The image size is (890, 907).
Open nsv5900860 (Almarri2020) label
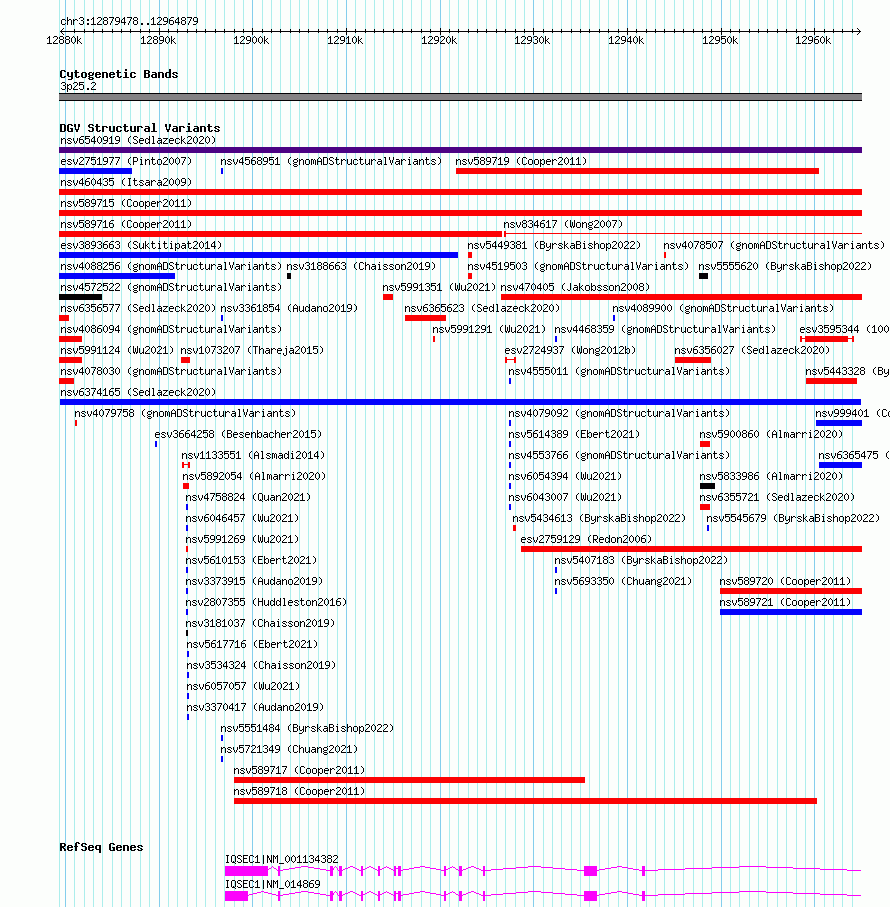(771, 434)
